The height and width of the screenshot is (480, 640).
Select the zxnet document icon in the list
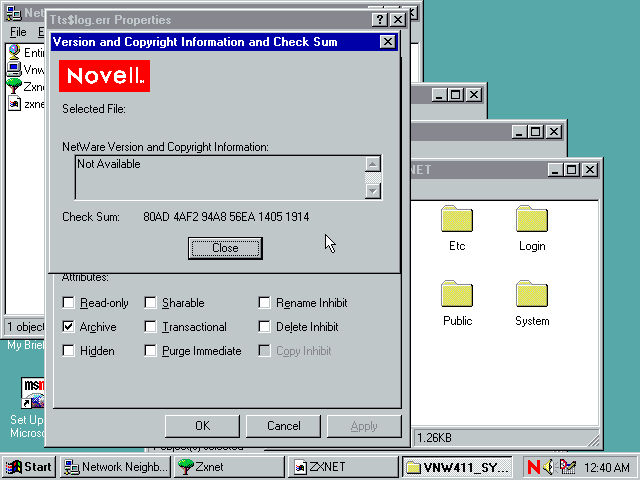(x=14, y=104)
